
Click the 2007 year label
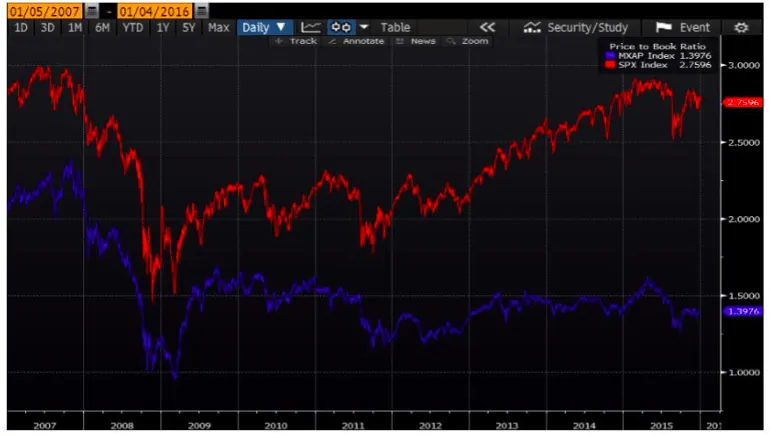tap(45, 426)
